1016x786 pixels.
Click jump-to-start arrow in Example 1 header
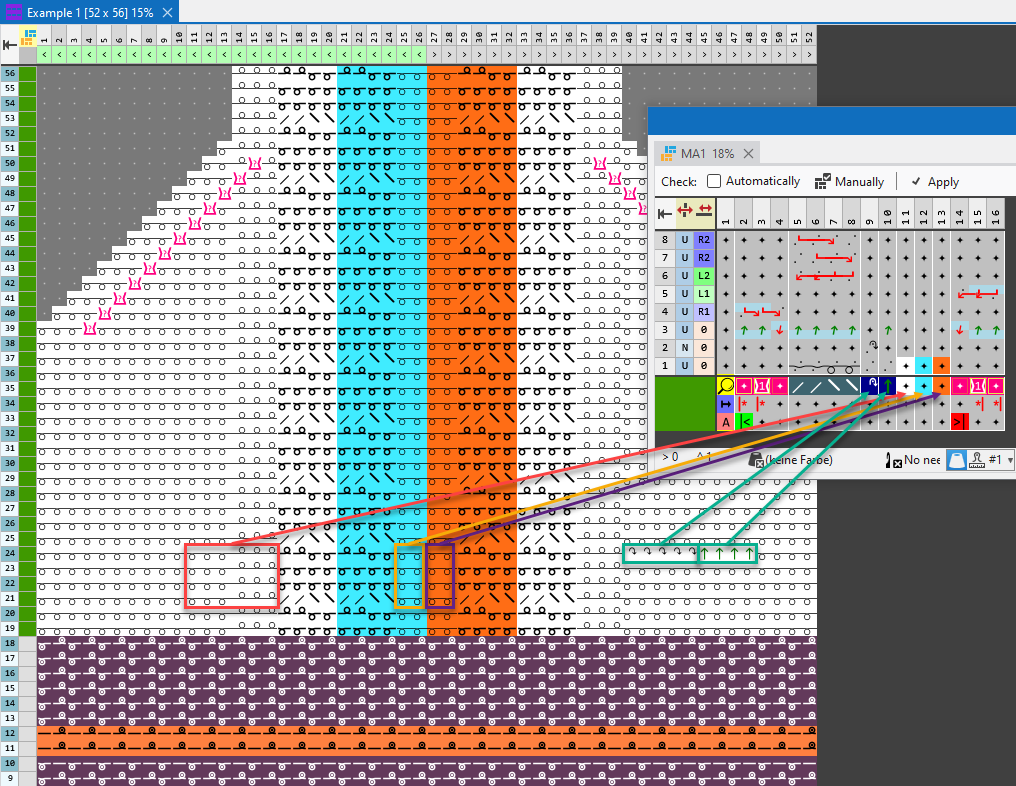point(9,43)
